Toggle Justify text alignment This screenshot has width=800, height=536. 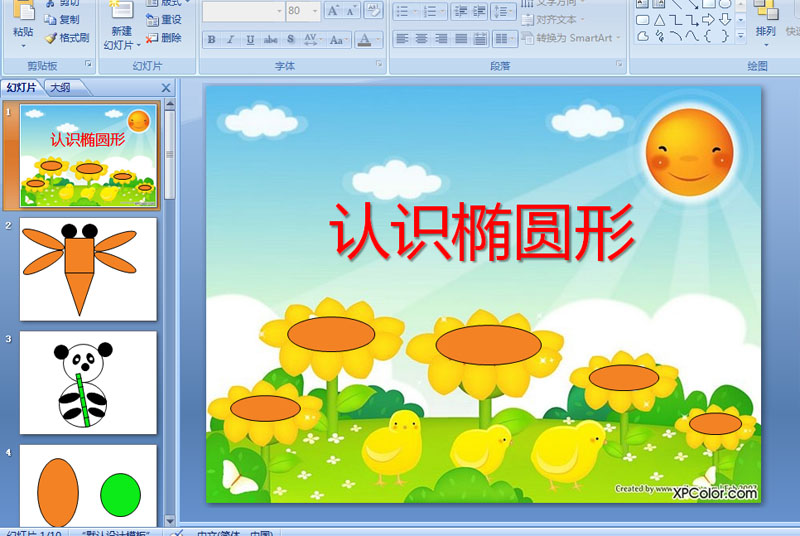tap(461, 39)
